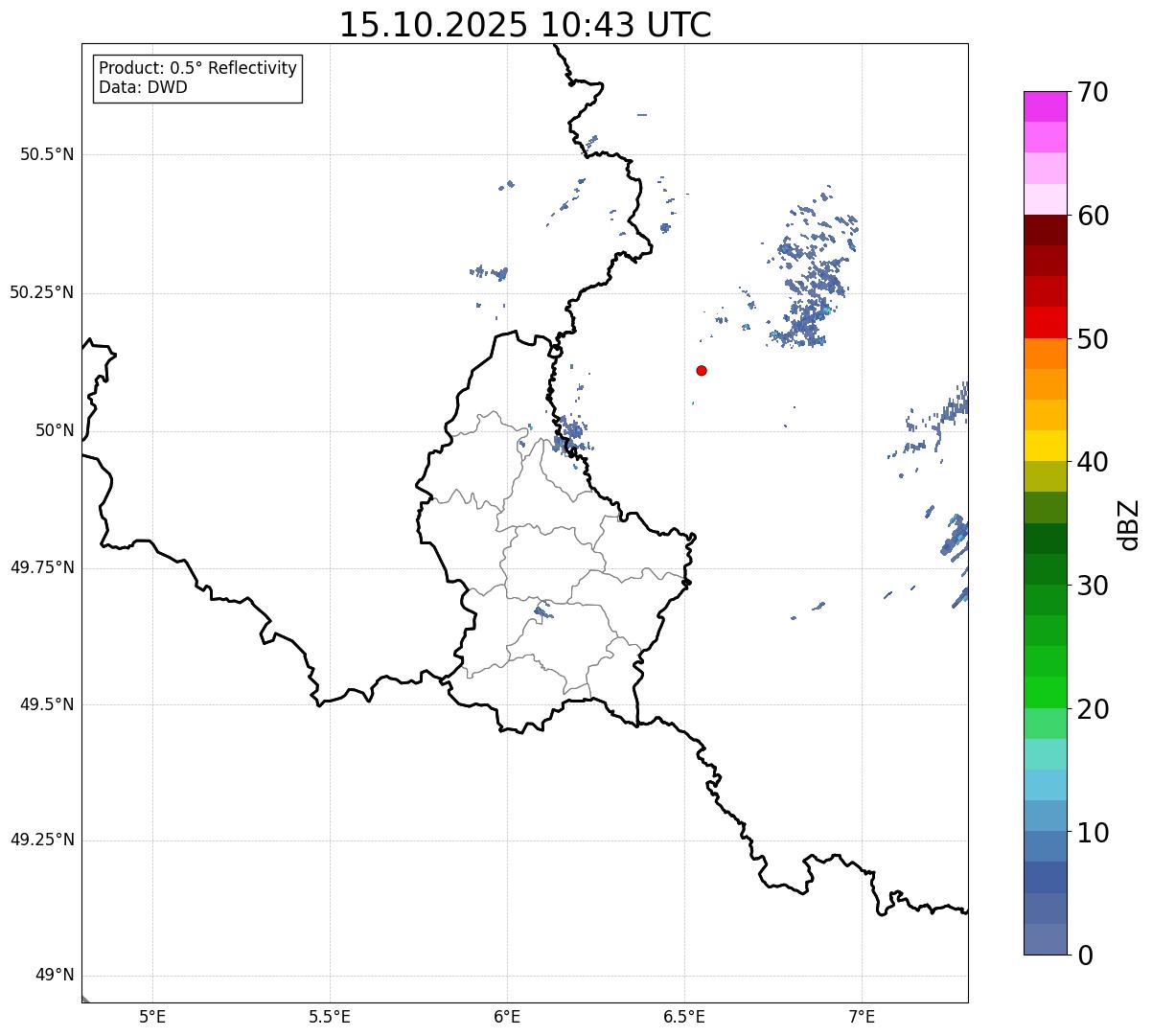Click the 'Product: 0.5° Reflectivity' legend text

(x=197, y=69)
